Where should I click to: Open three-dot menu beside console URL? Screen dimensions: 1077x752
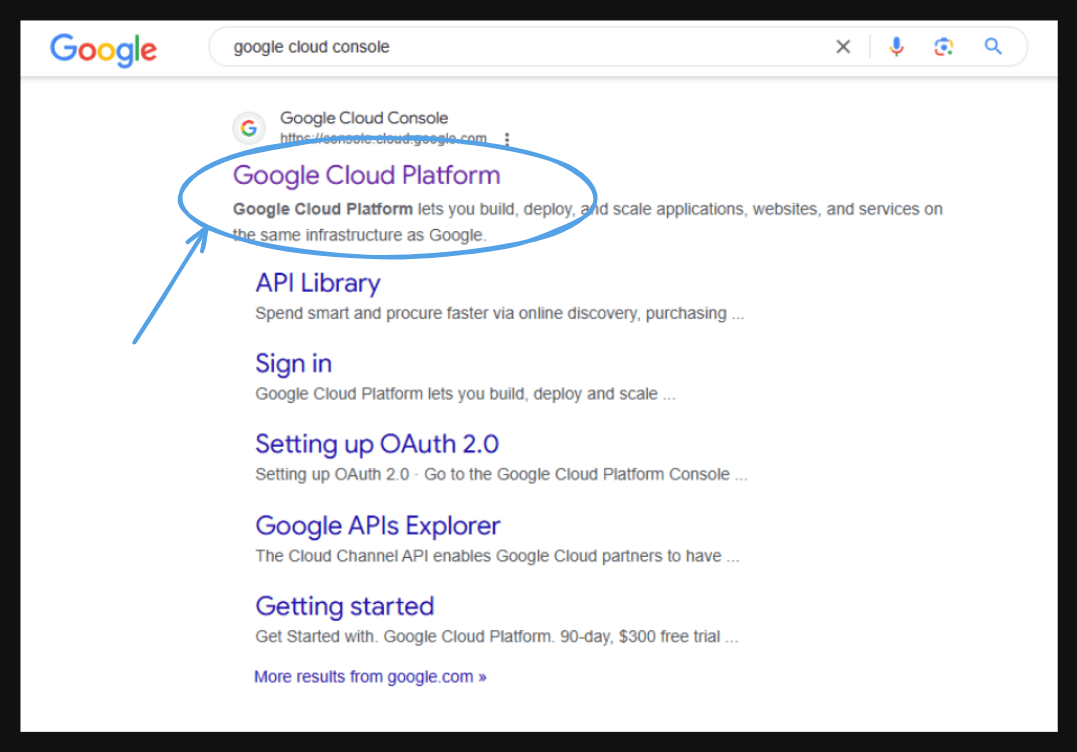pos(507,139)
